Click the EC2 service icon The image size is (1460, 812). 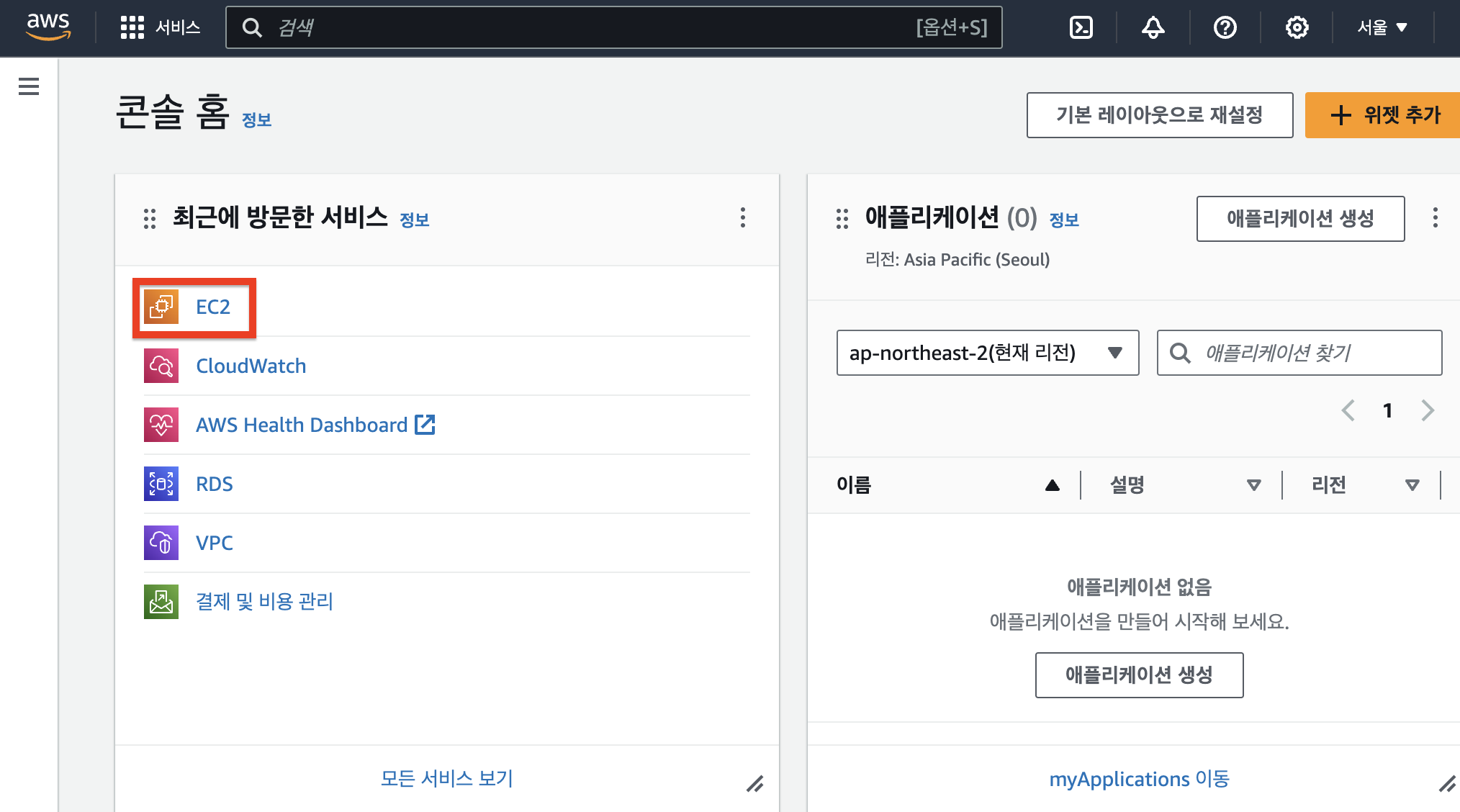tap(161, 307)
